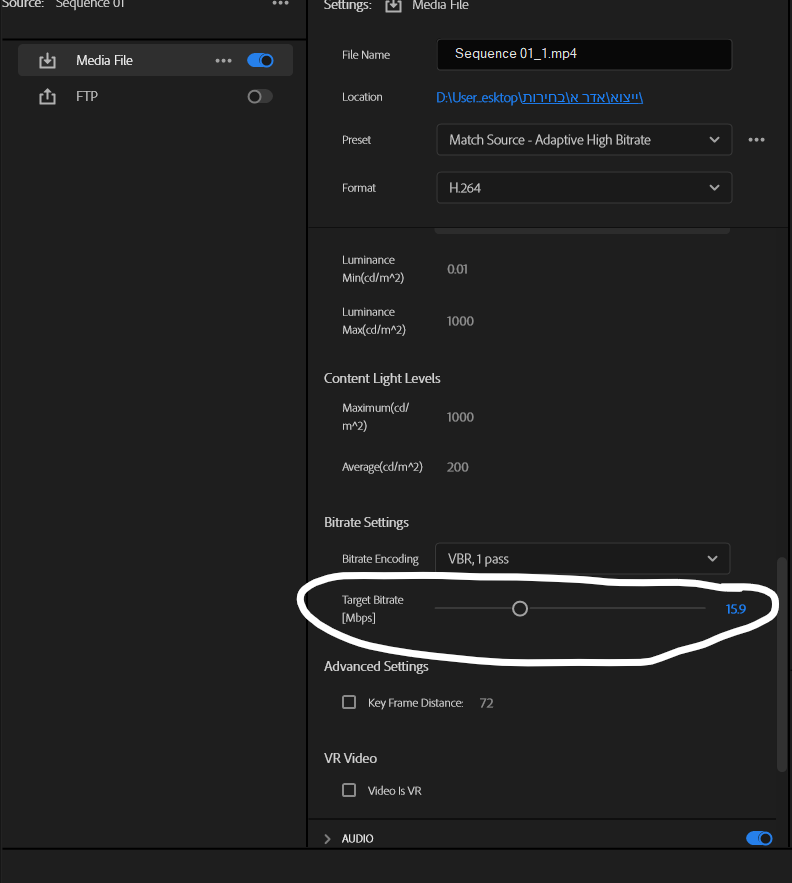Screen dimensions: 792x883
Task: Click the preset more options ellipsis
Action: 757,140
